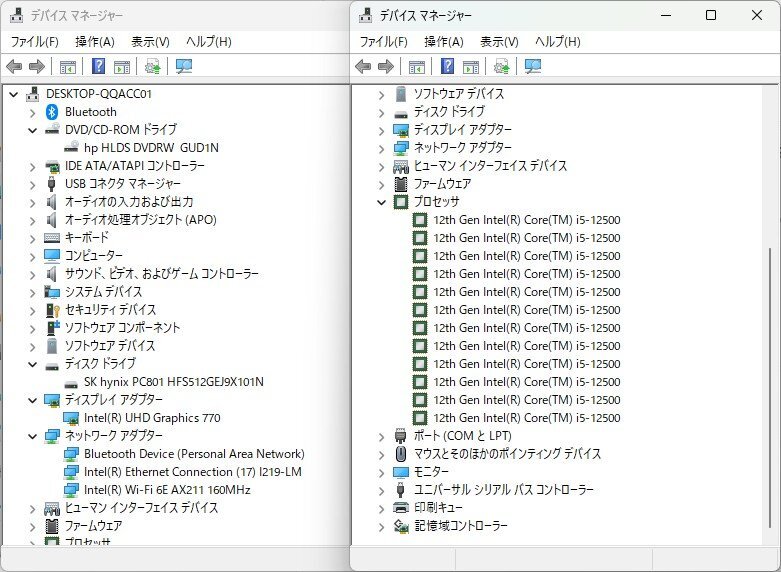Minimize the right デバイス マネージャー window
Screen dimensions: 781x572
666,15
